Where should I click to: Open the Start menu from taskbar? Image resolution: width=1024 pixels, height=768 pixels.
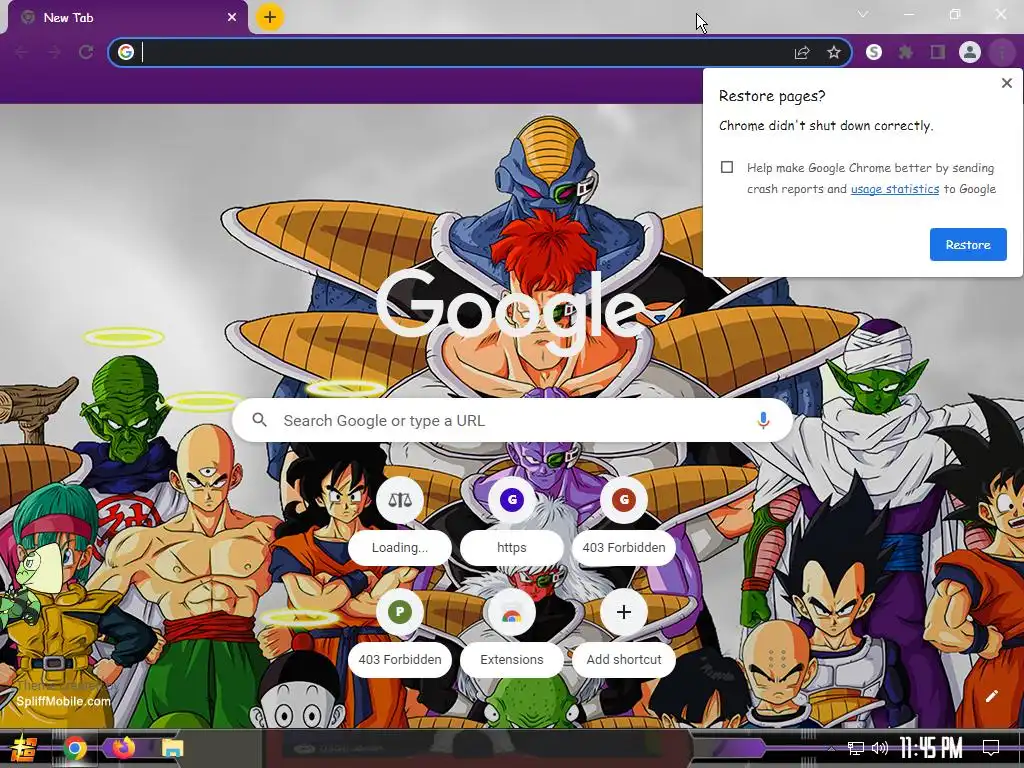24,748
